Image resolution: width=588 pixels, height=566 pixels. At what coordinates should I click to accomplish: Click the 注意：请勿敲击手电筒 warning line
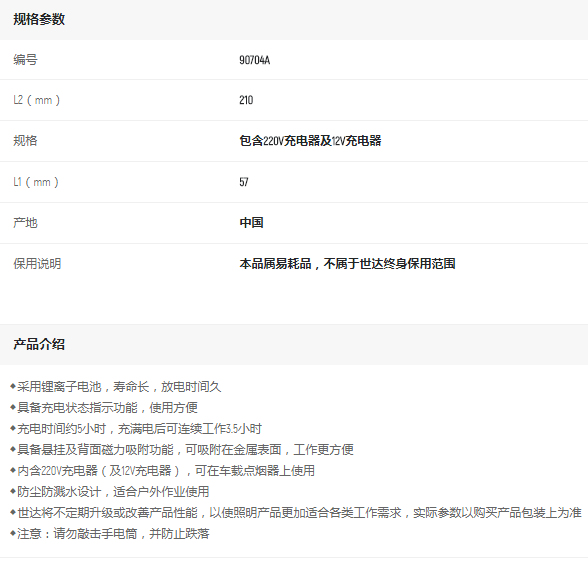click(110, 534)
